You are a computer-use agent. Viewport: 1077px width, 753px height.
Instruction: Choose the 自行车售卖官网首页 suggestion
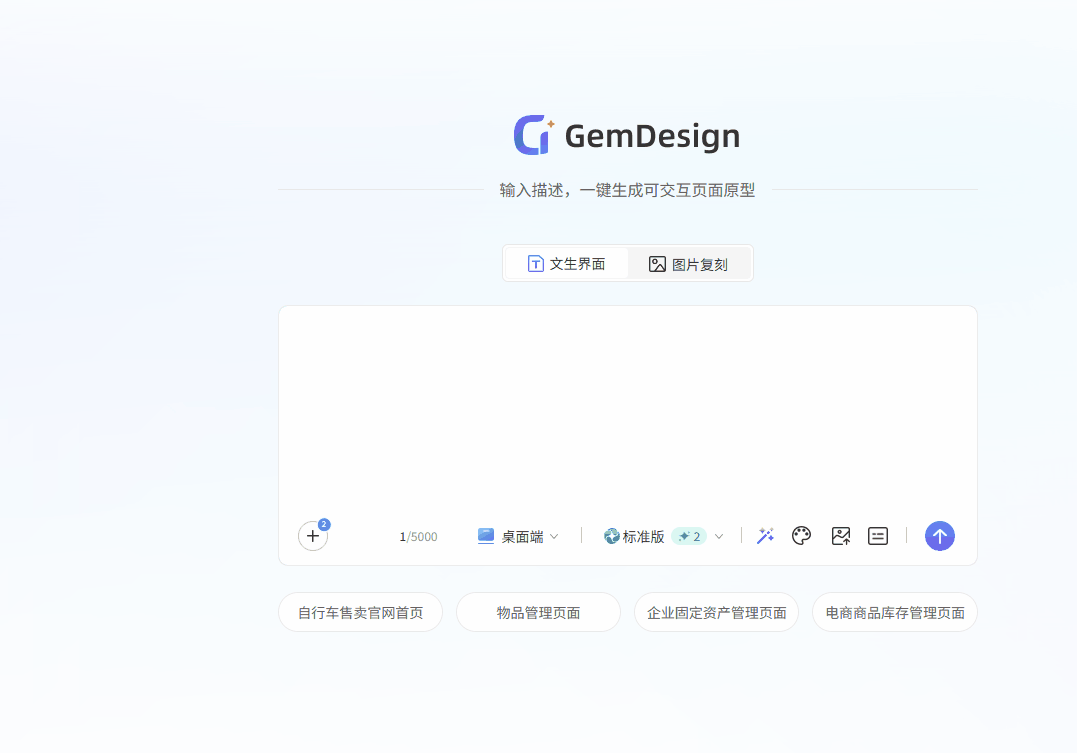(x=360, y=612)
